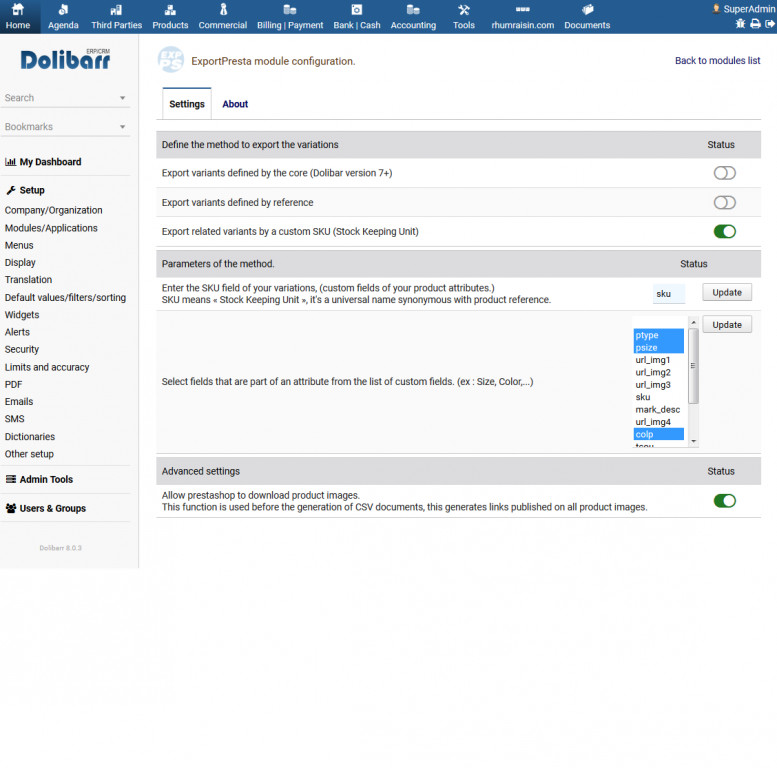Open the rhumraisin.com menu icon
Viewport: 777px width, 768px height.
pos(522,9)
